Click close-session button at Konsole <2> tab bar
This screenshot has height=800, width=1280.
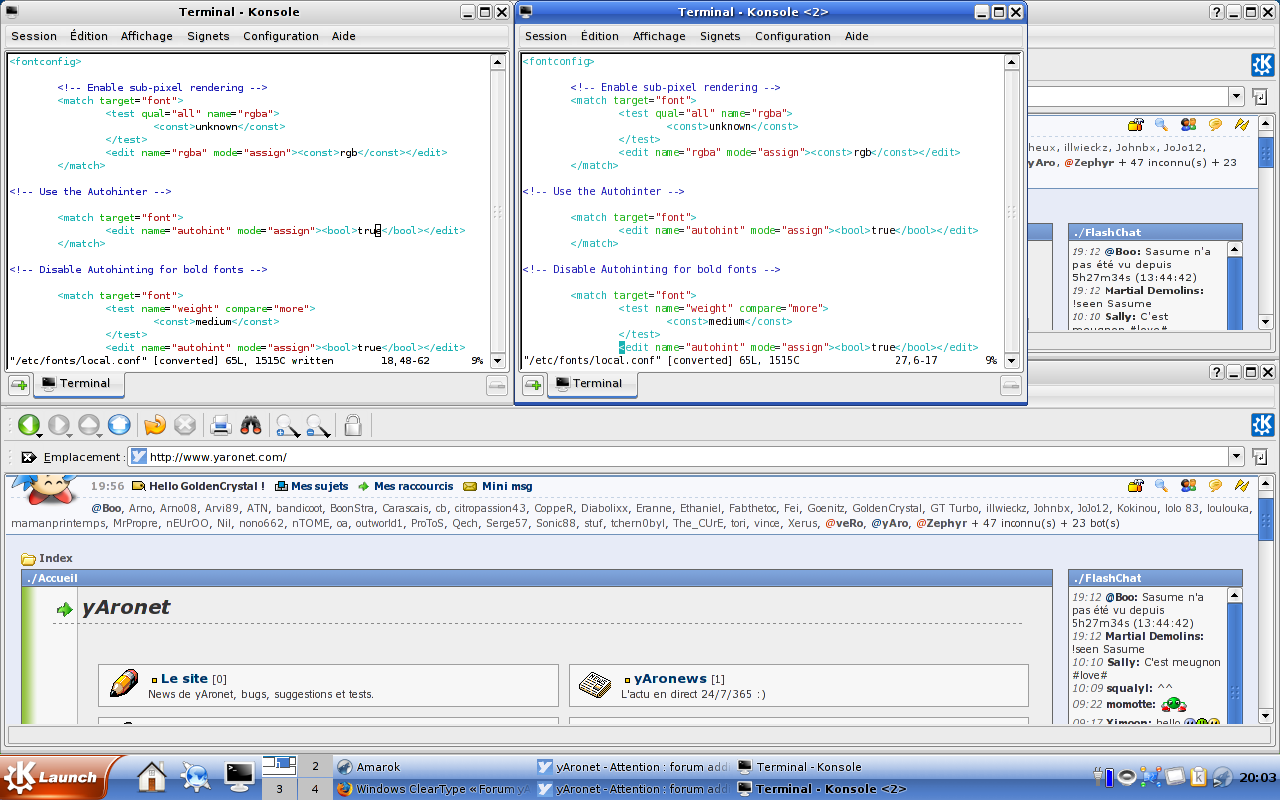[1010, 385]
